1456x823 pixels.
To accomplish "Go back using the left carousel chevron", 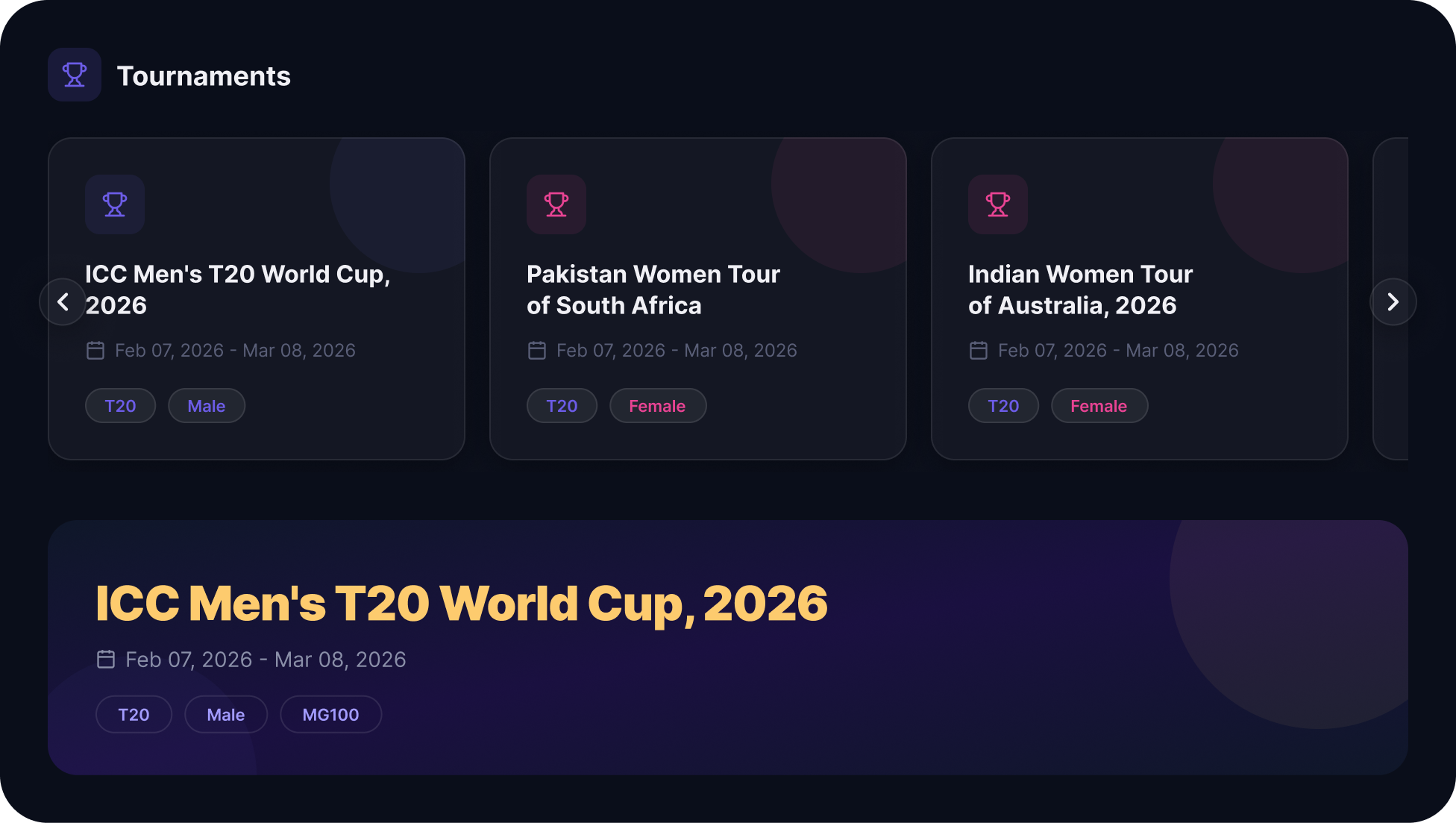I will click(63, 301).
